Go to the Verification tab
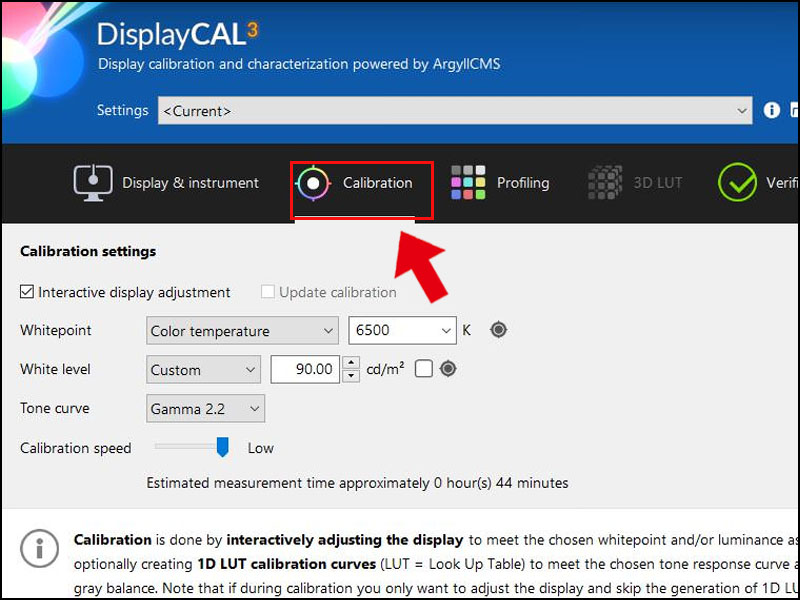This screenshot has width=800, height=600. 758,183
